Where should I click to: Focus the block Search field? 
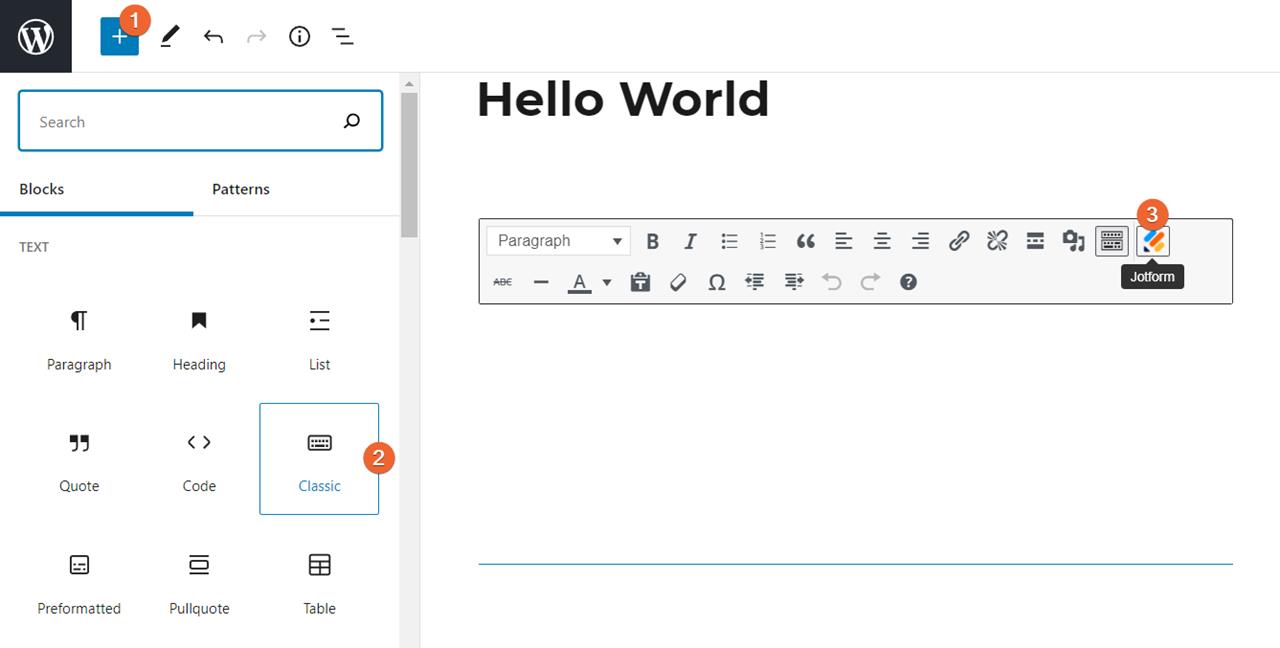point(200,121)
